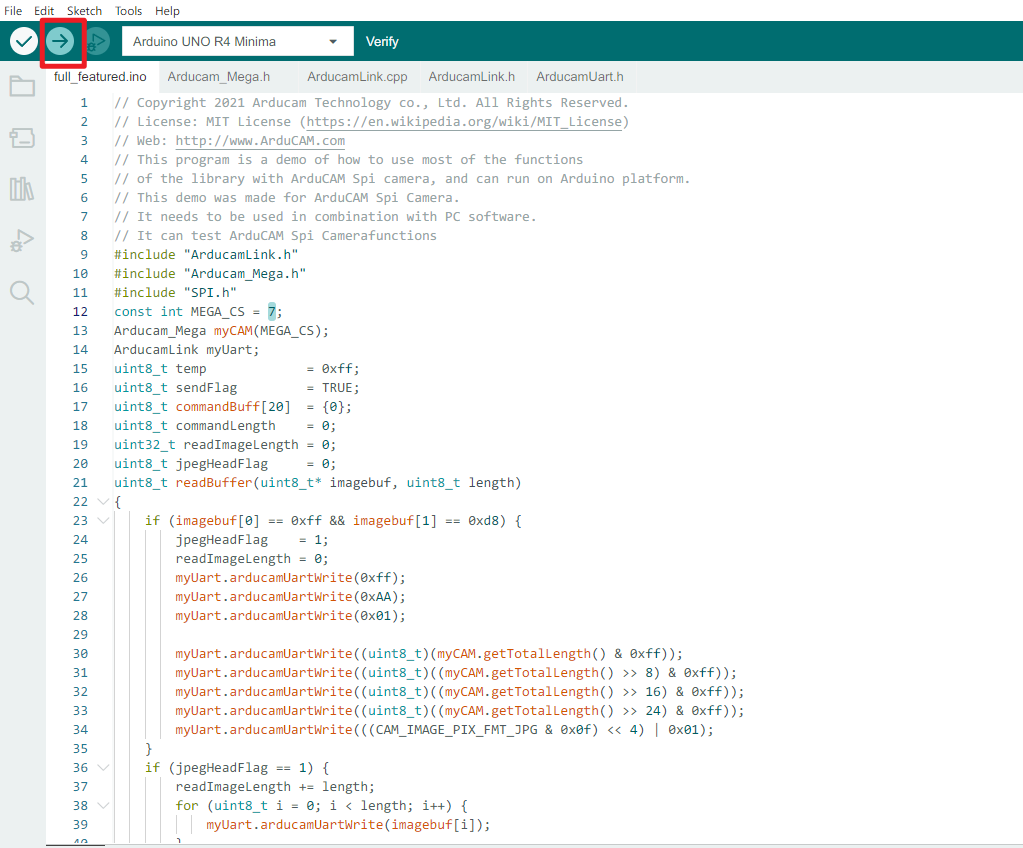Screen dimensions: 1023x848
Task: Click the readBuffer function name on line 21
Action: coord(214,483)
